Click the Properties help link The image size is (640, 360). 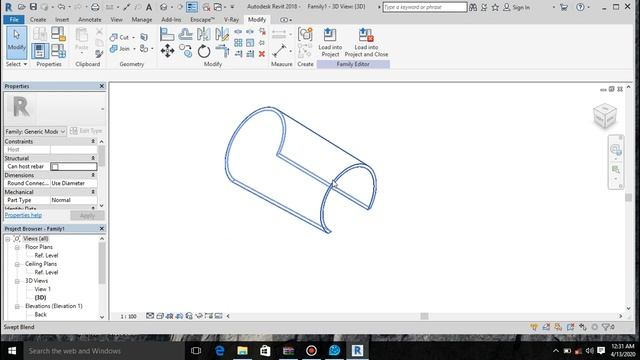click(23, 215)
